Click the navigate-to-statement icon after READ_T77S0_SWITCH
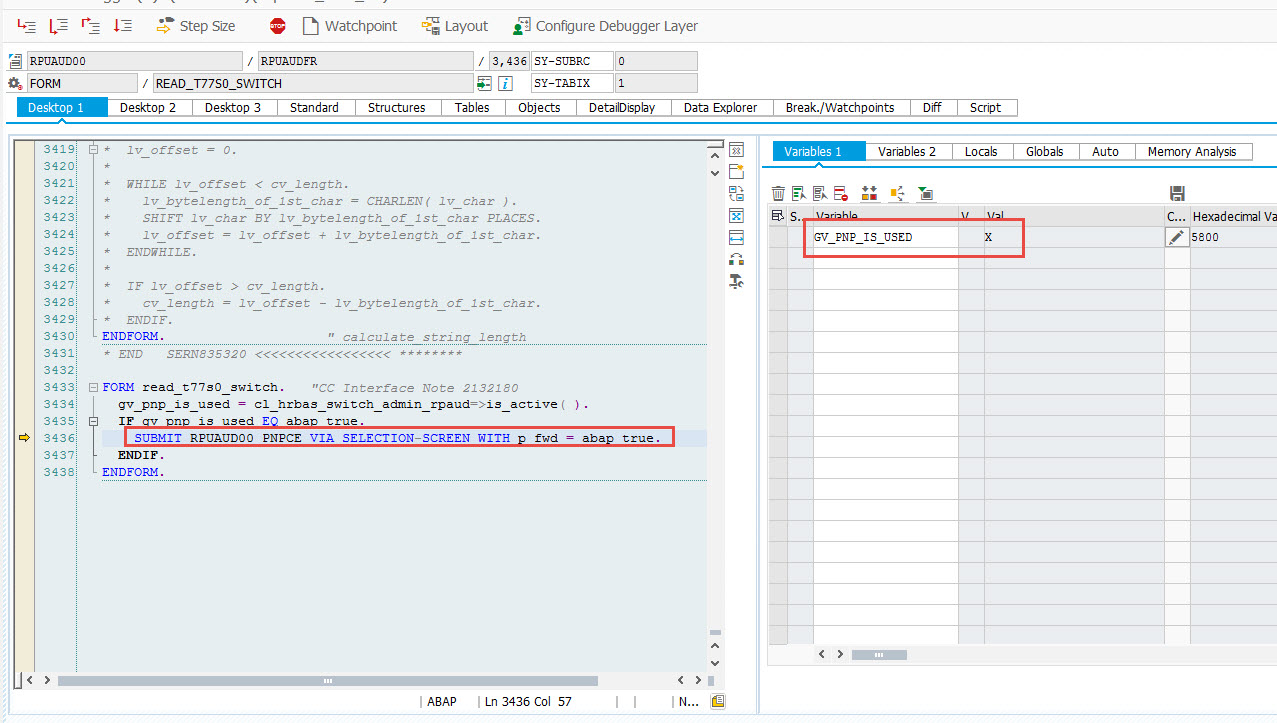Viewport: 1277px width, 723px height. (485, 83)
